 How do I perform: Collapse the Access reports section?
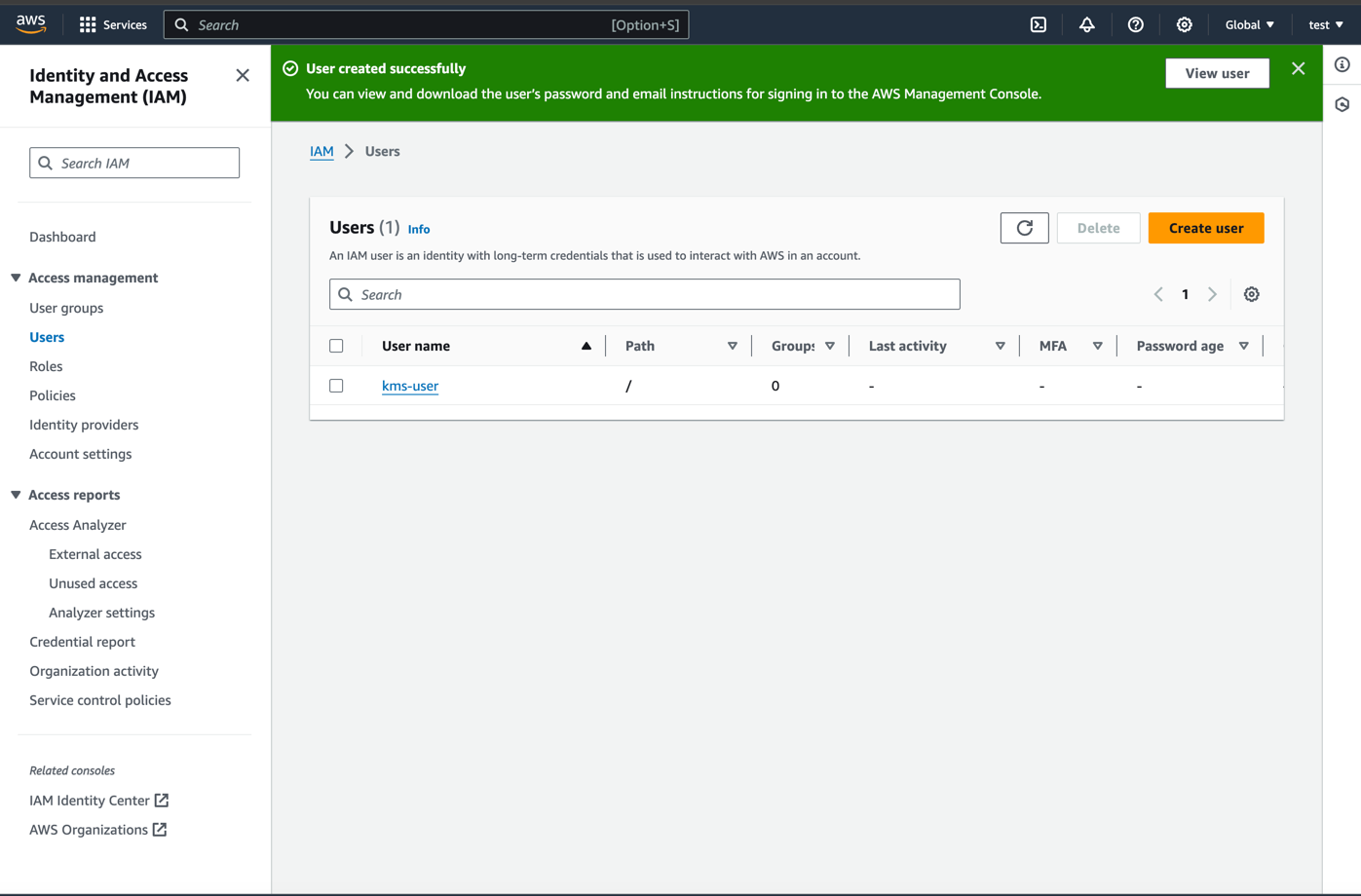16,495
